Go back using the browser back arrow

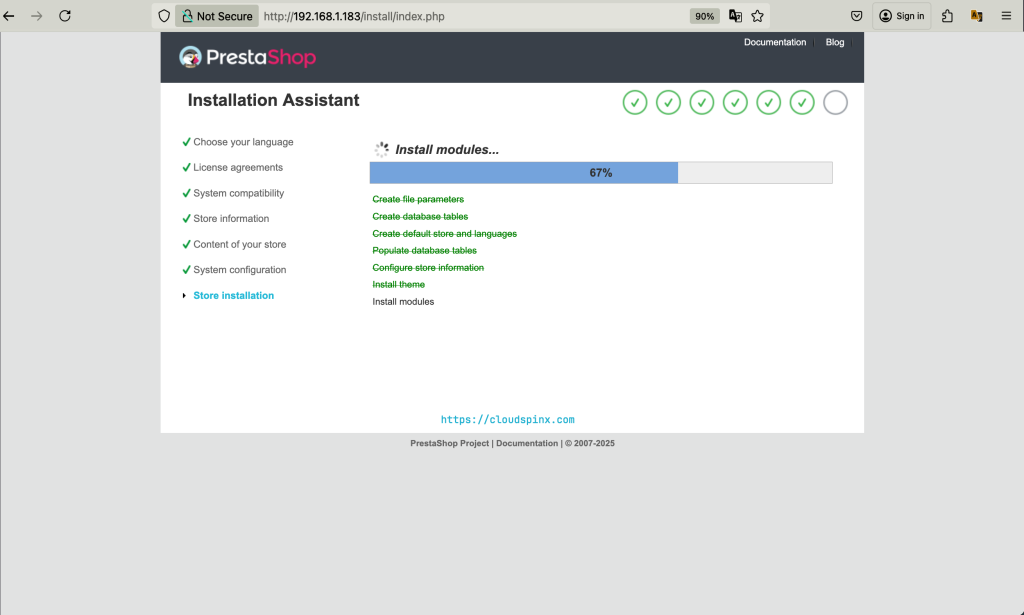click(9, 16)
